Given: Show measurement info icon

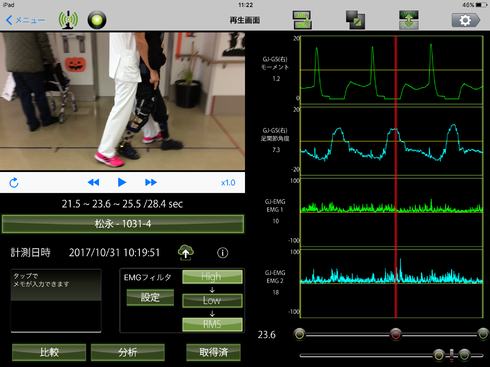Looking at the screenshot, I should [223, 253].
